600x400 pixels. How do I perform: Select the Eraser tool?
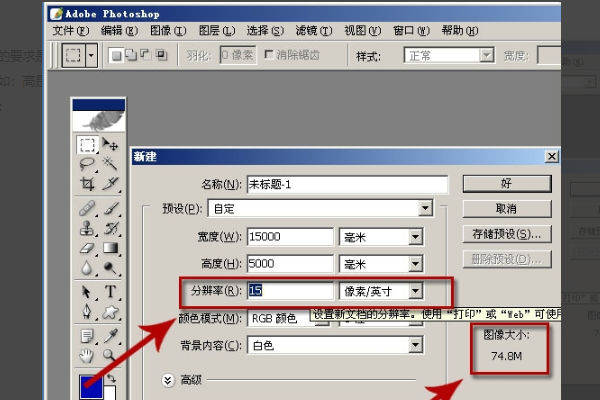87,248
